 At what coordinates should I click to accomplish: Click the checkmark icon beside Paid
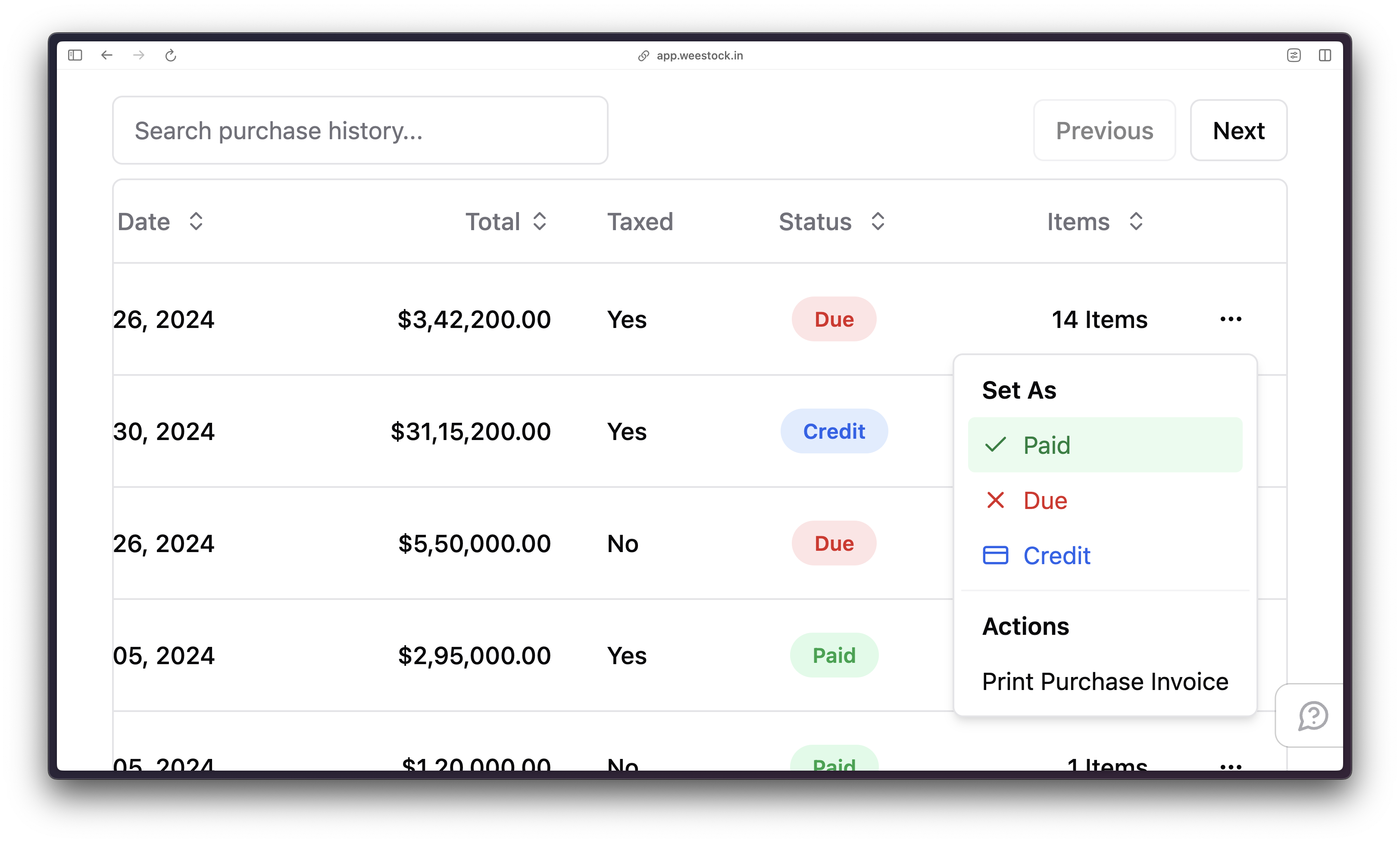pos(996,445)
